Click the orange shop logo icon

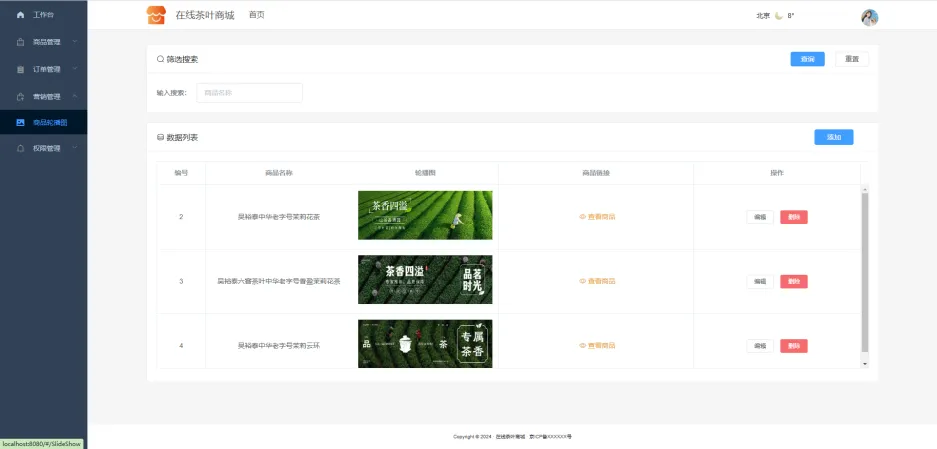point(156,15)
